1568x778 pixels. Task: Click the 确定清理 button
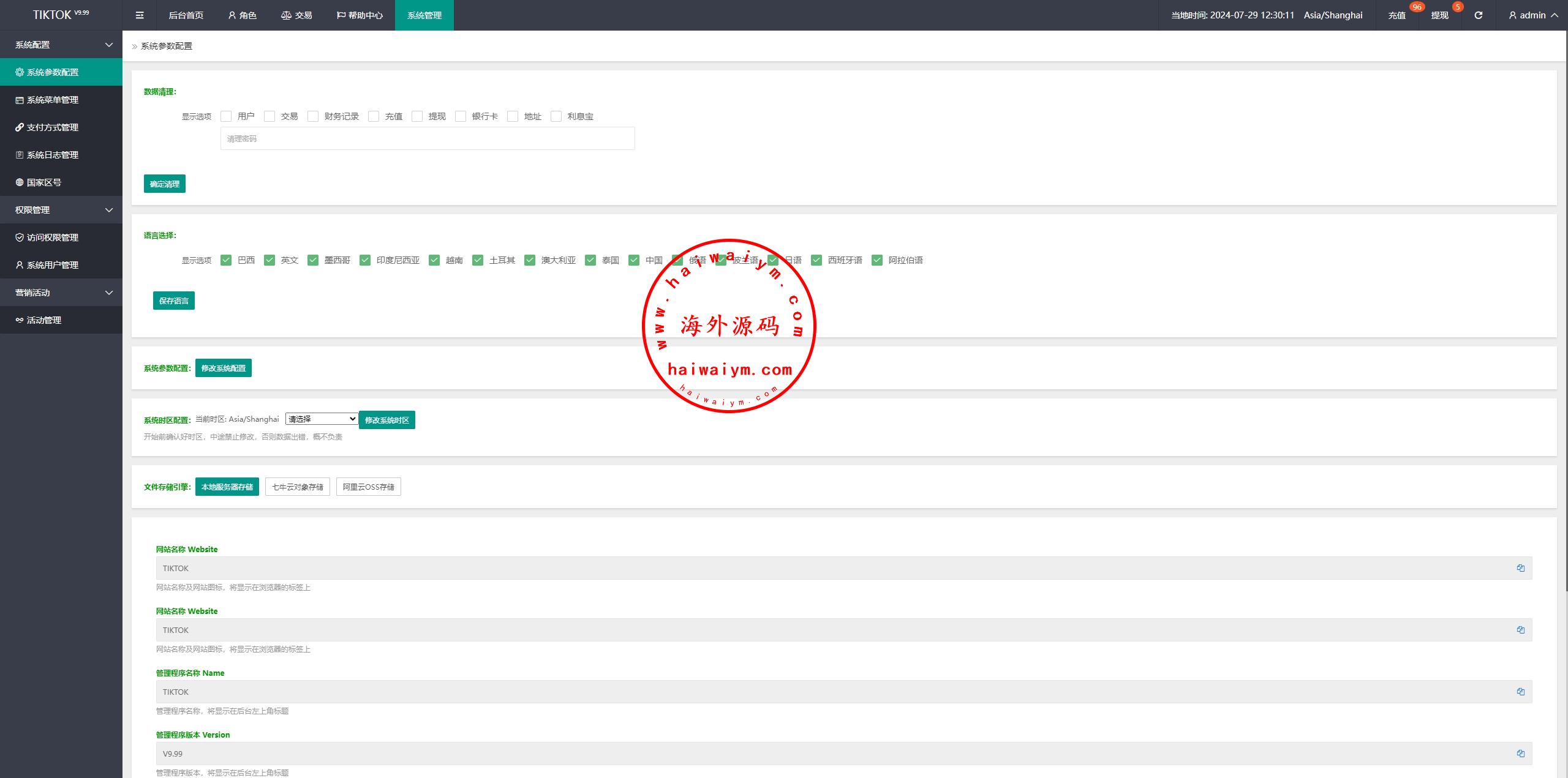coord(164,184)
